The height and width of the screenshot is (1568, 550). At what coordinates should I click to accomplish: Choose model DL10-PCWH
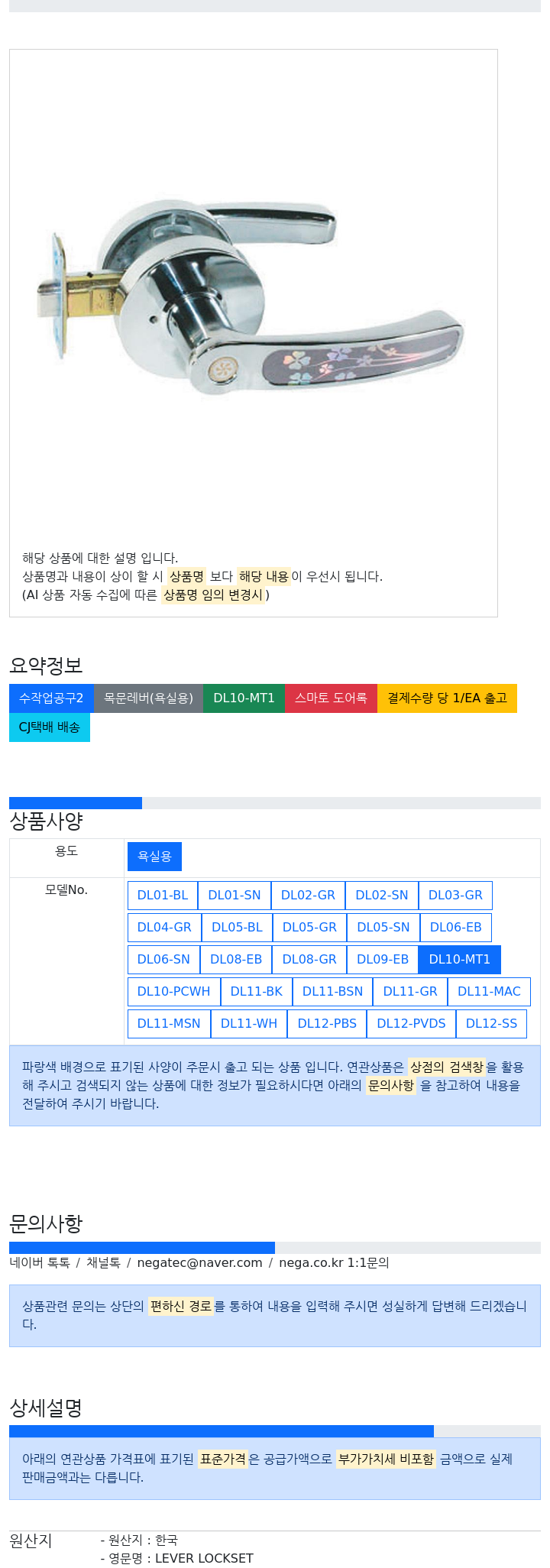pyautogui.click(x=173, y=992)
